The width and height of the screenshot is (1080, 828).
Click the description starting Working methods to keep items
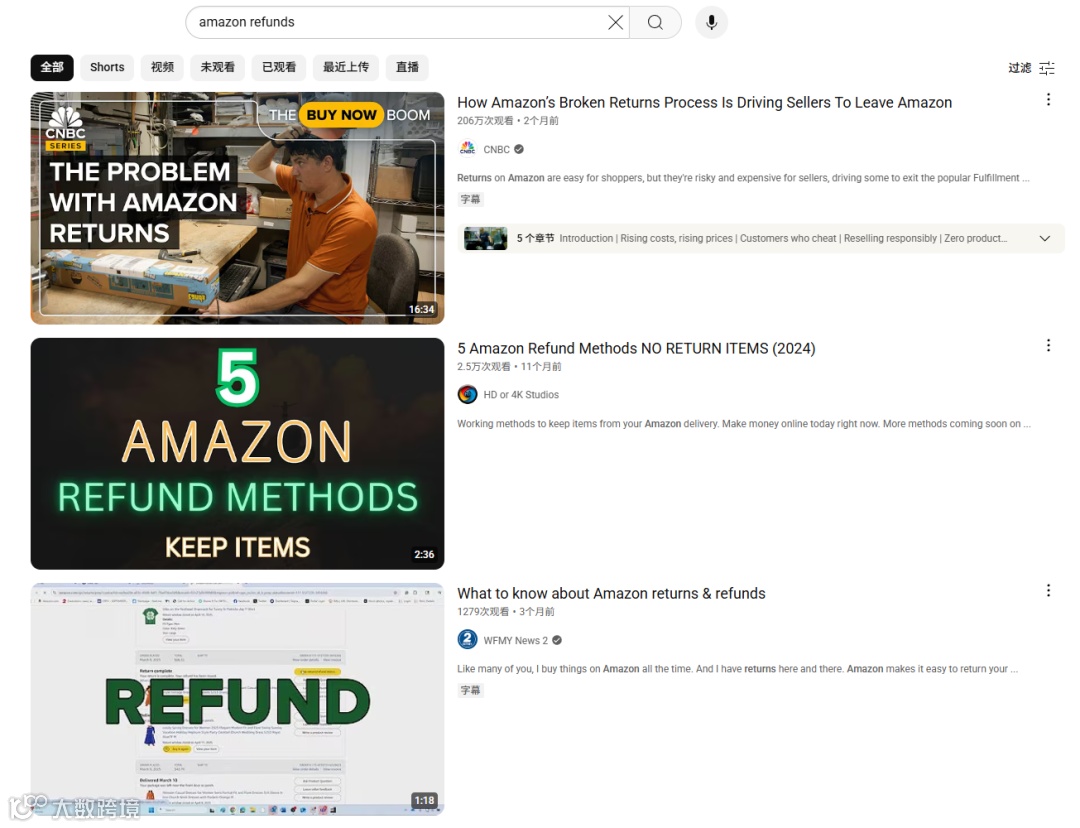click(x=744, y=424)
